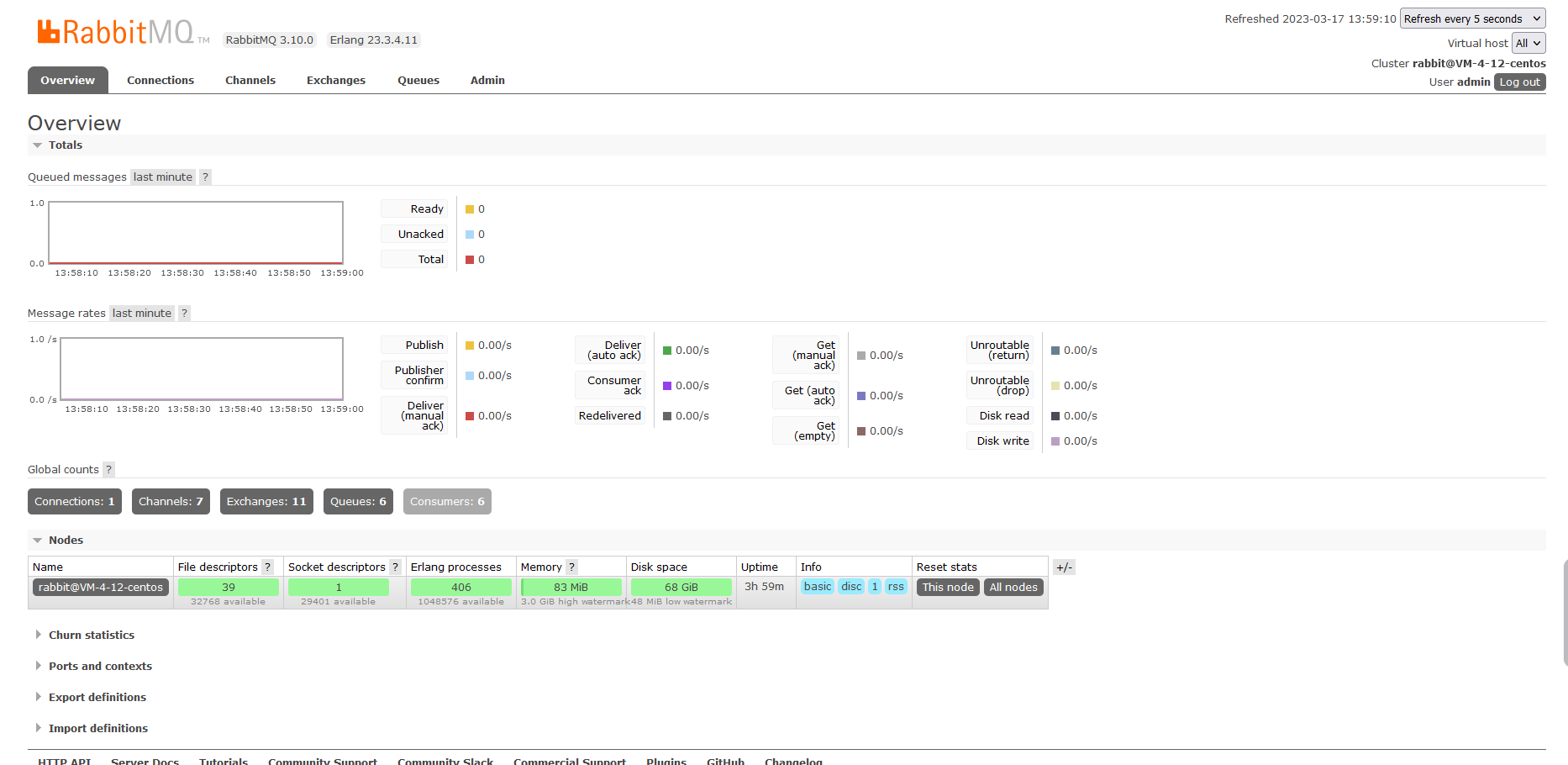Click the disc info tag
Viewport: 1568px width, 765px height.
[x=851, y=586]
